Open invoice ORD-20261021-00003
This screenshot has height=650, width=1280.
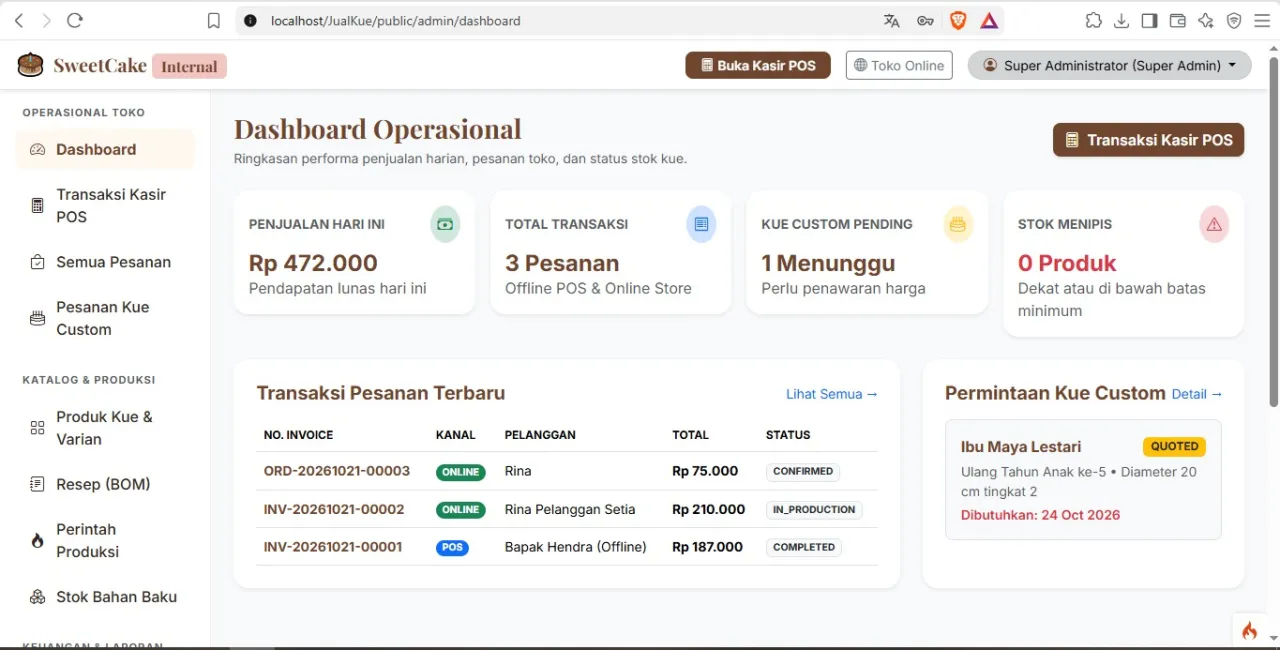337,471
